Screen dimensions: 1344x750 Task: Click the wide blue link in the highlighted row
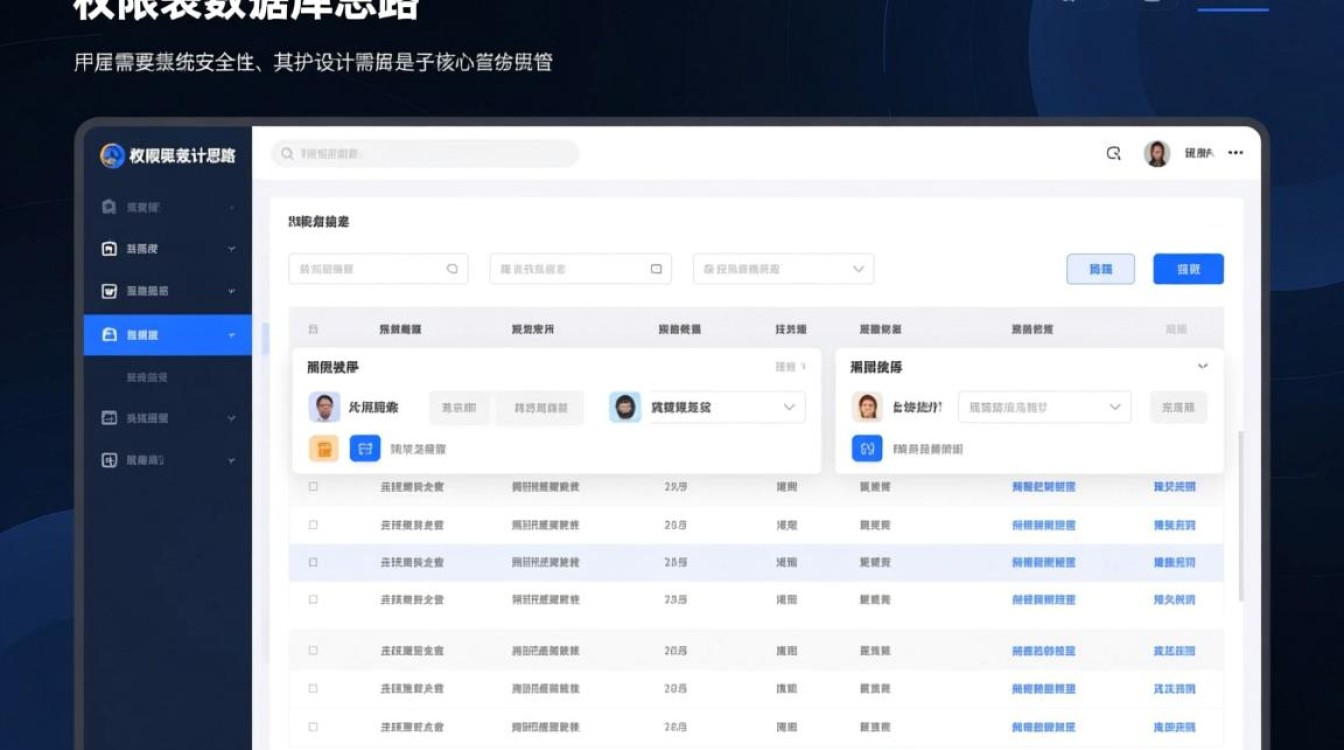(1044, 563)
